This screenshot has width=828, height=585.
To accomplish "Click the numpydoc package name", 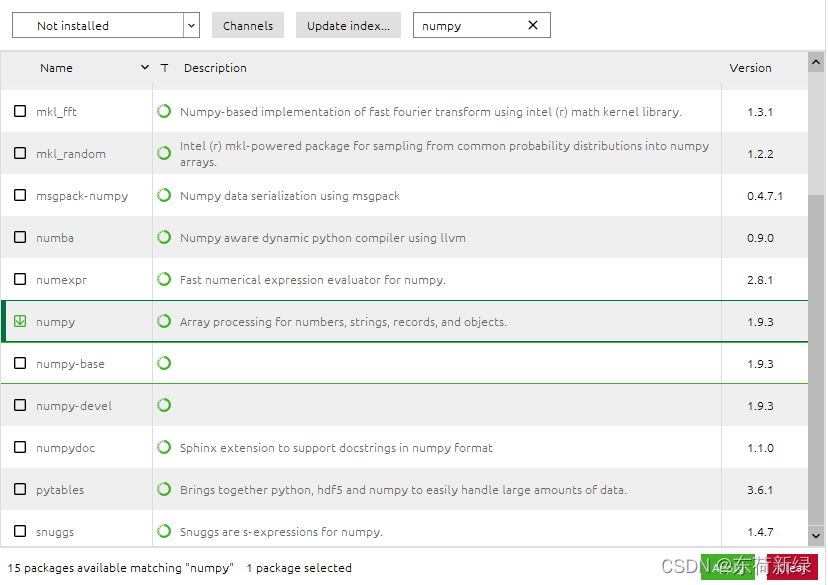I will click(x=65, y=448).
